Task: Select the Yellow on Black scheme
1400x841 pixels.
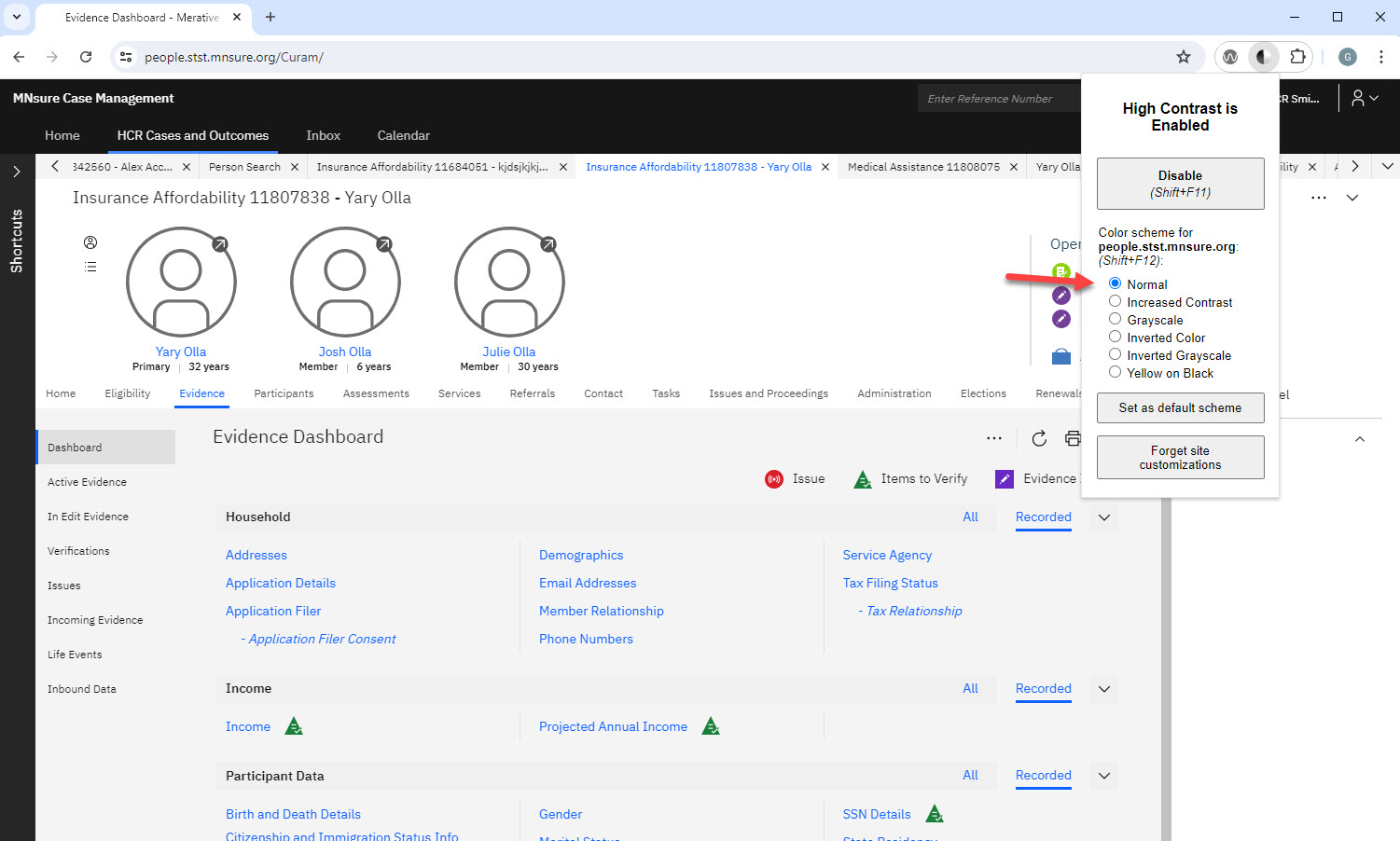Action: (x=1115, y=372)
